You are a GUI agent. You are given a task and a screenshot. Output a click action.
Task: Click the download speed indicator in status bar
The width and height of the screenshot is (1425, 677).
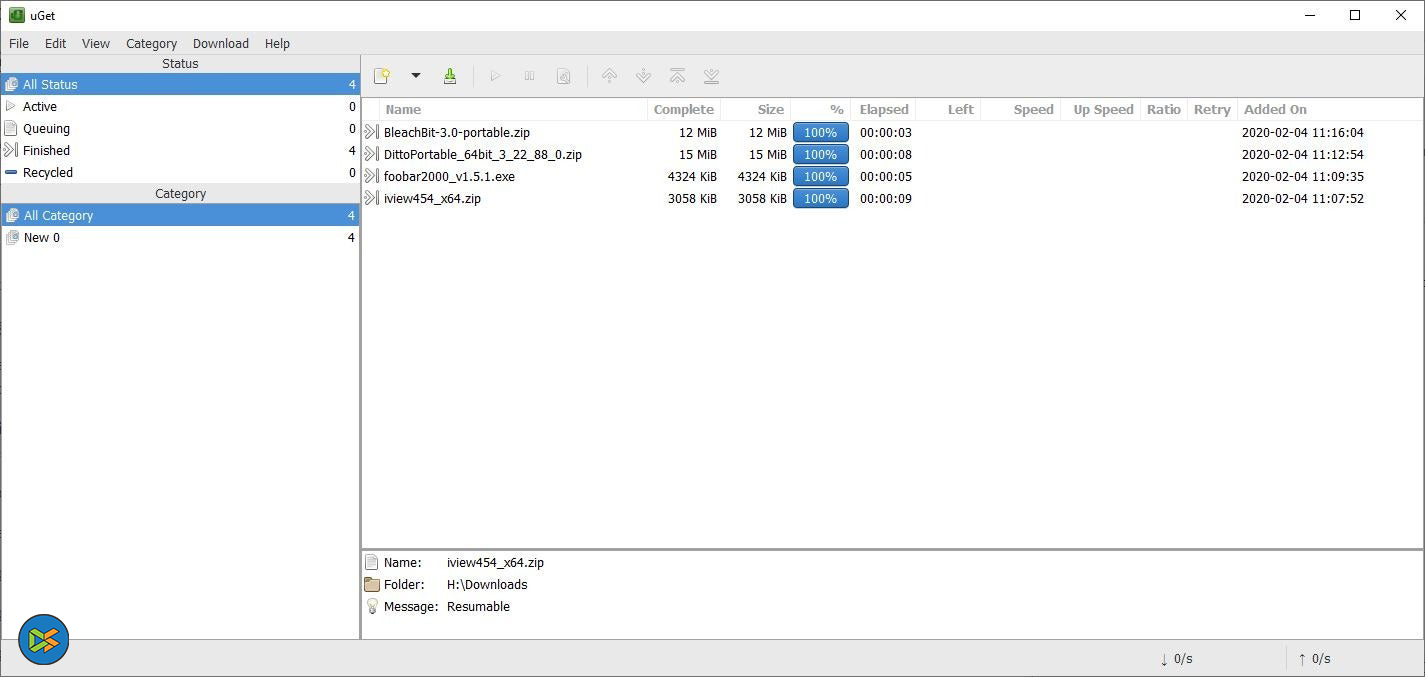(x=1176, y=659)
